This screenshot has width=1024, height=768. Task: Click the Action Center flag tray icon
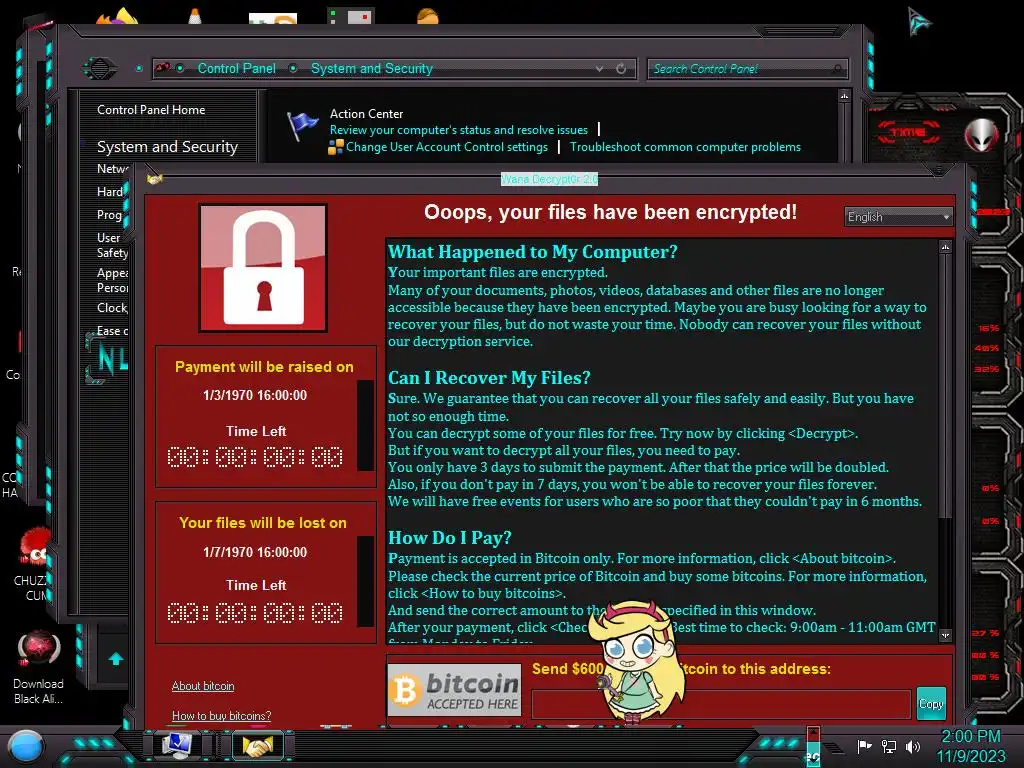coord(864,746)
